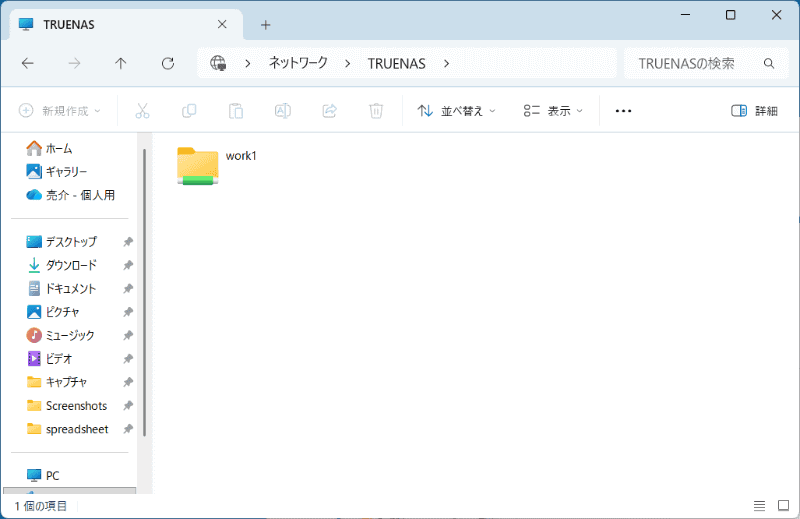This screenshot has height=519, width=800.
Task: Open spreadsheet folder in the sidebar
Action: [x=67, y=429]
